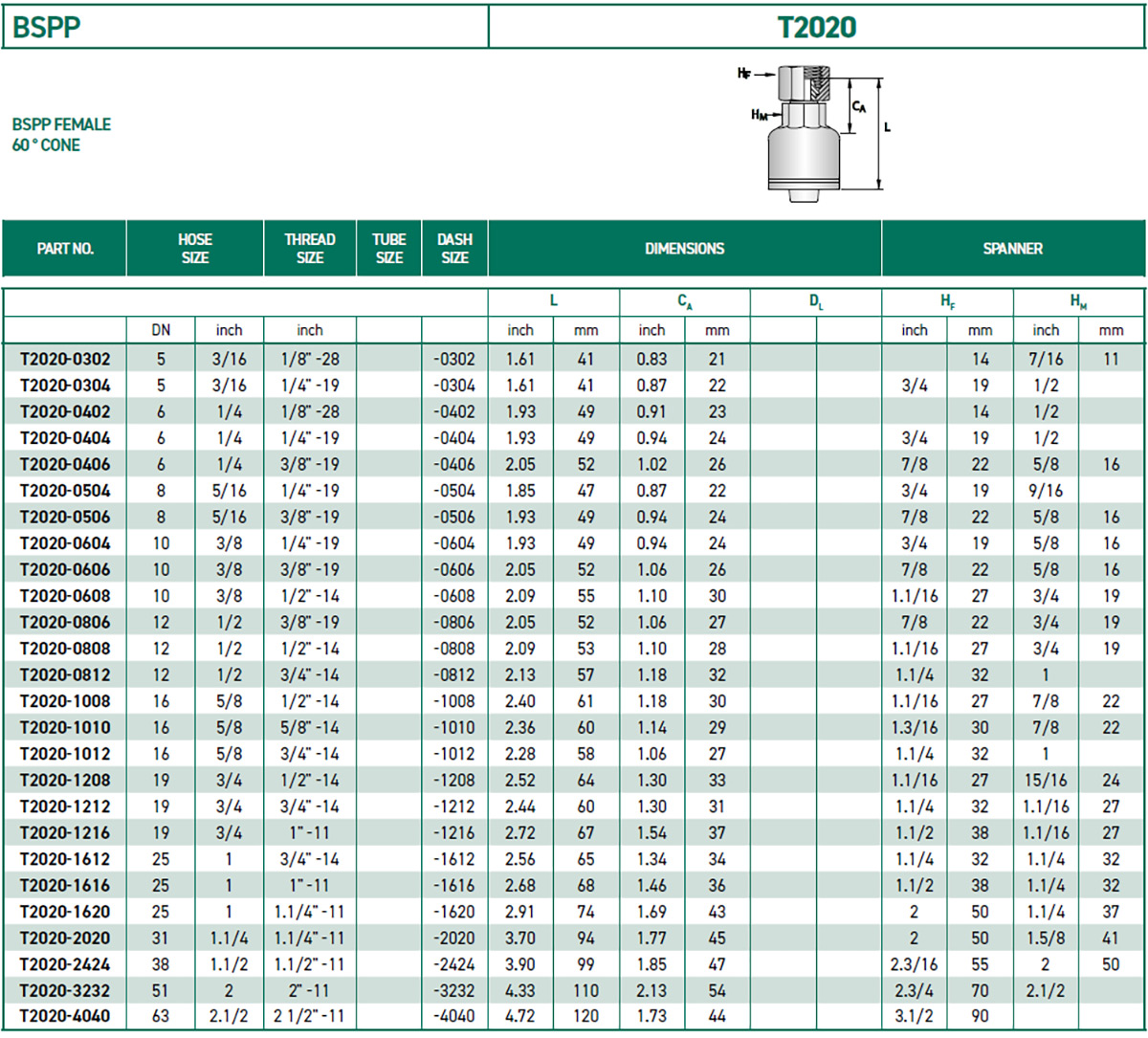This screenshot has width=1148, height=1038.
Task: Click dash size -4040 cell
Action: [454, 1016]
